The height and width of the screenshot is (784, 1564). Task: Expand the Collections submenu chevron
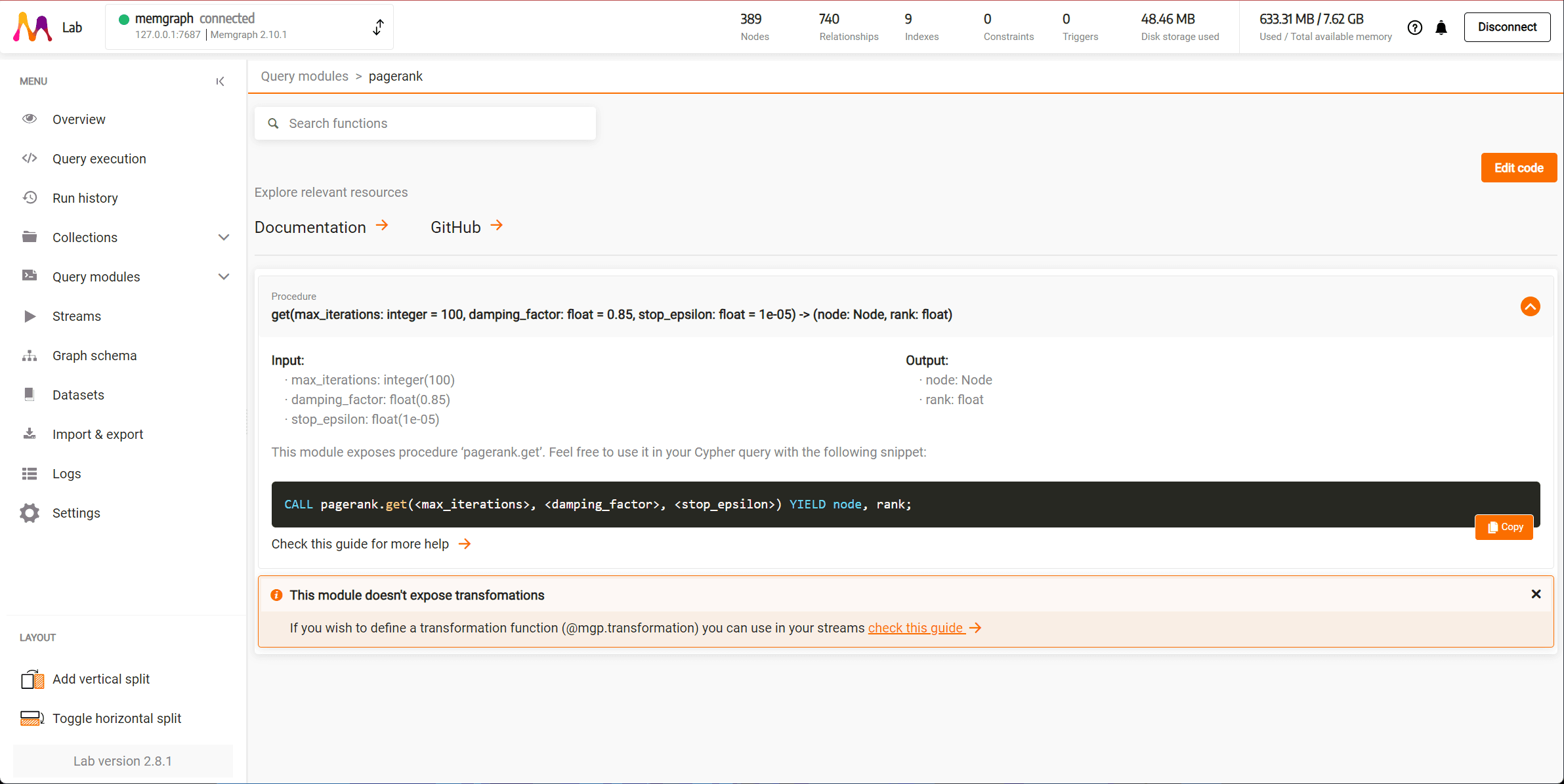224,237
